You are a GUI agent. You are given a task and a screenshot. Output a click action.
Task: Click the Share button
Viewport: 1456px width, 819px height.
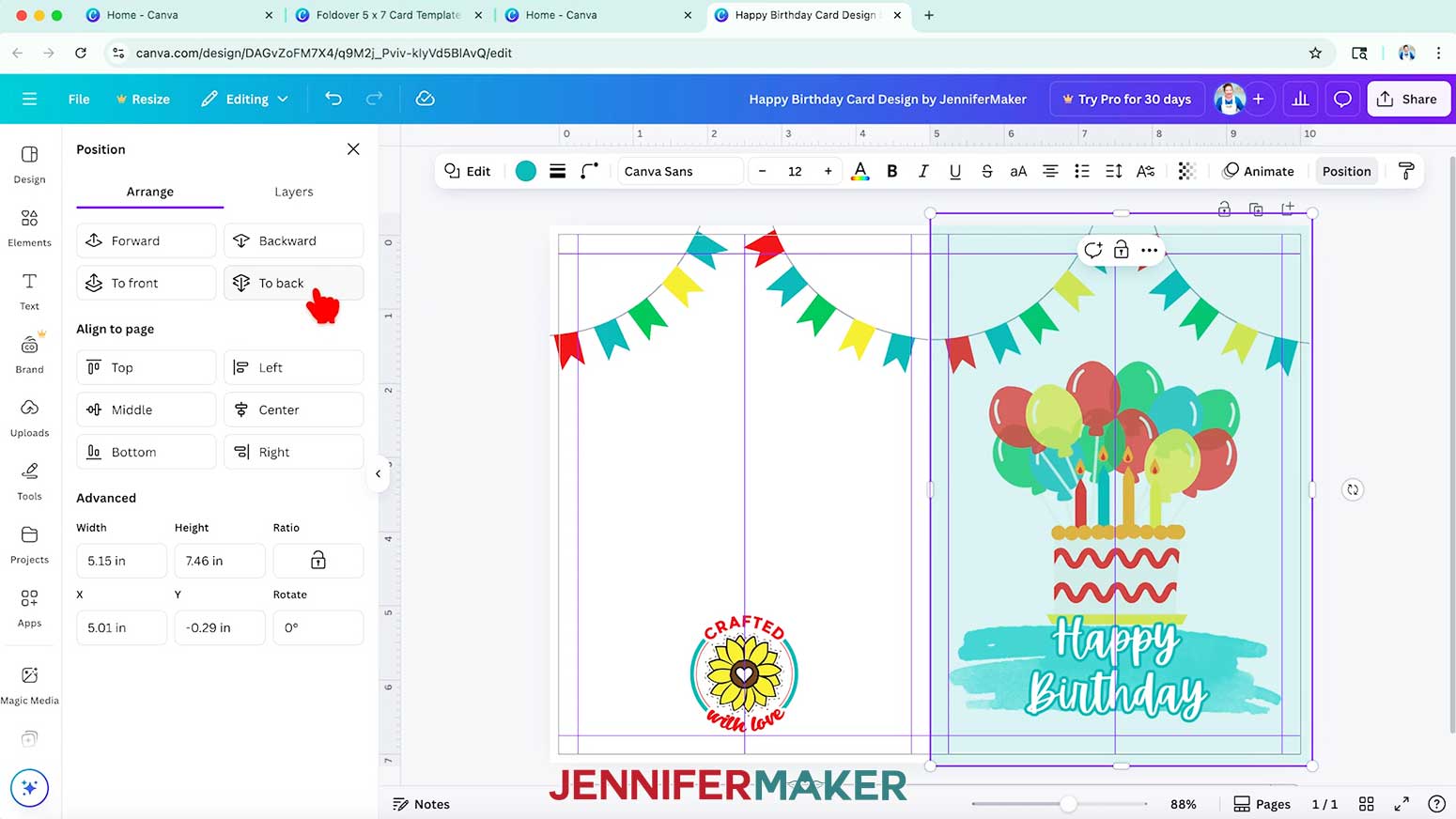(1408, 99)
